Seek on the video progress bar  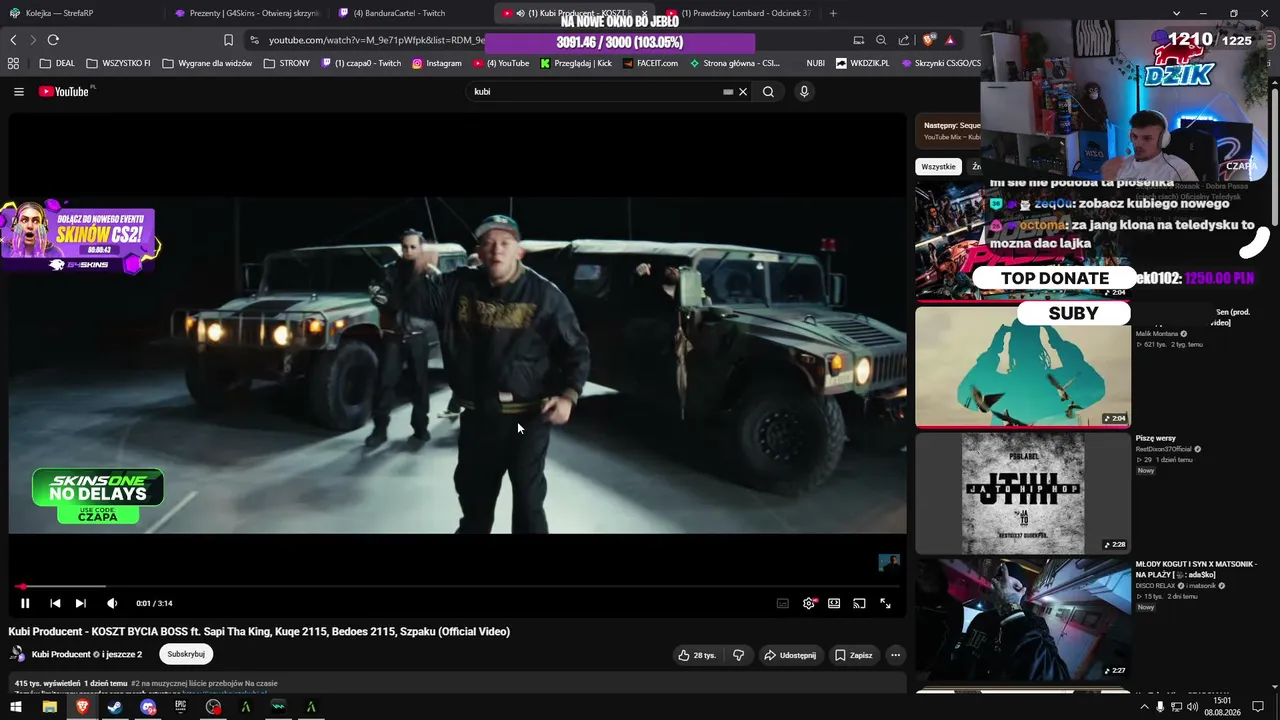458,586
